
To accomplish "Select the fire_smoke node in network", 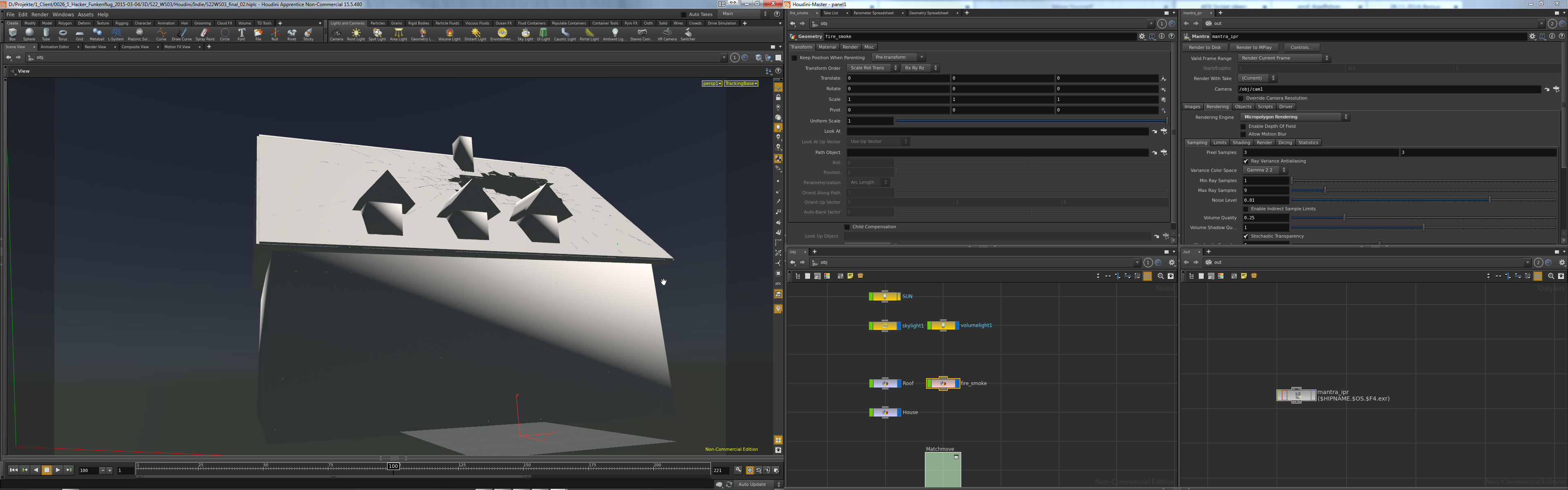I will (x=943, y=383).
